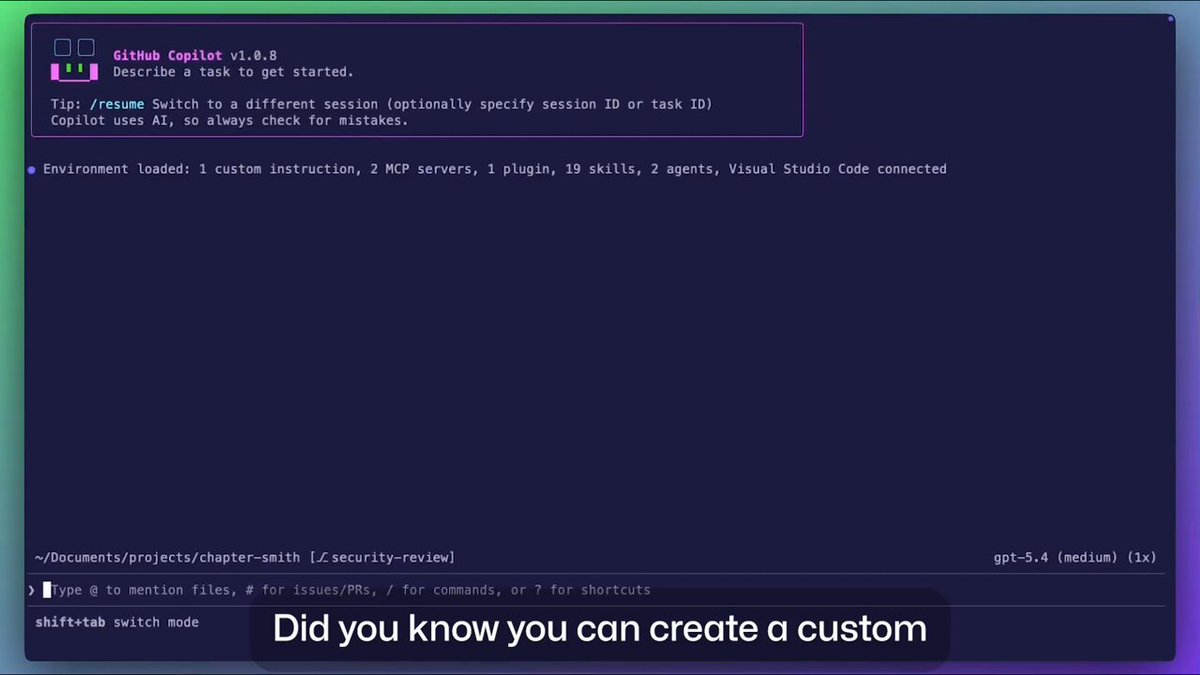The height and width of the screenshot is (675, 1200).
Task: Click the prompt chevron symbol
Action: tap(32, 590)
